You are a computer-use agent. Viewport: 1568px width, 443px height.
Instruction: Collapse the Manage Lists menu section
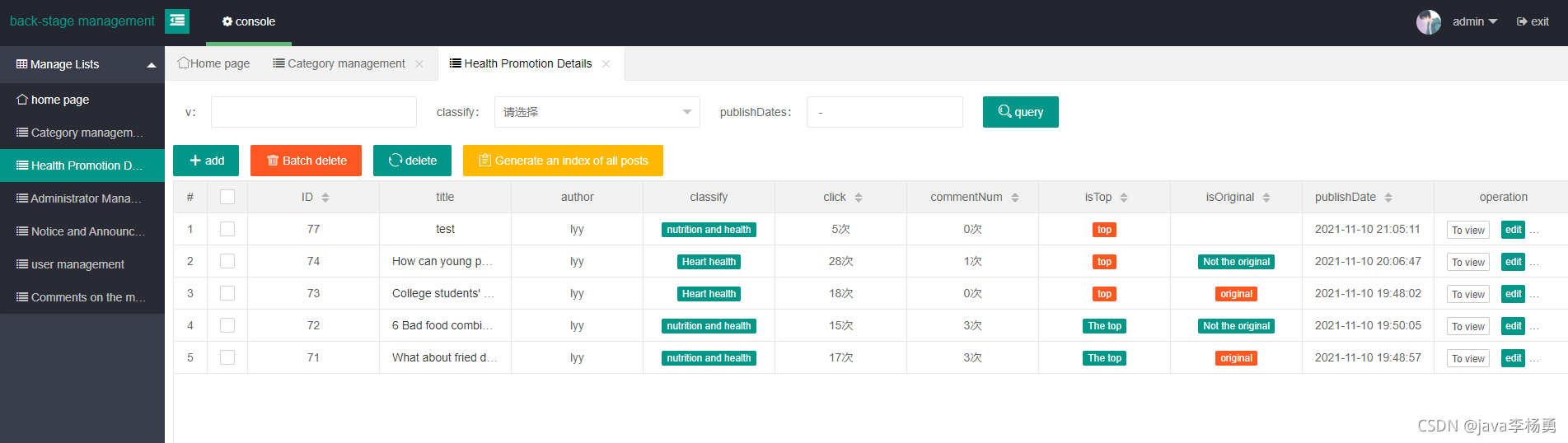tap(82, 64)
